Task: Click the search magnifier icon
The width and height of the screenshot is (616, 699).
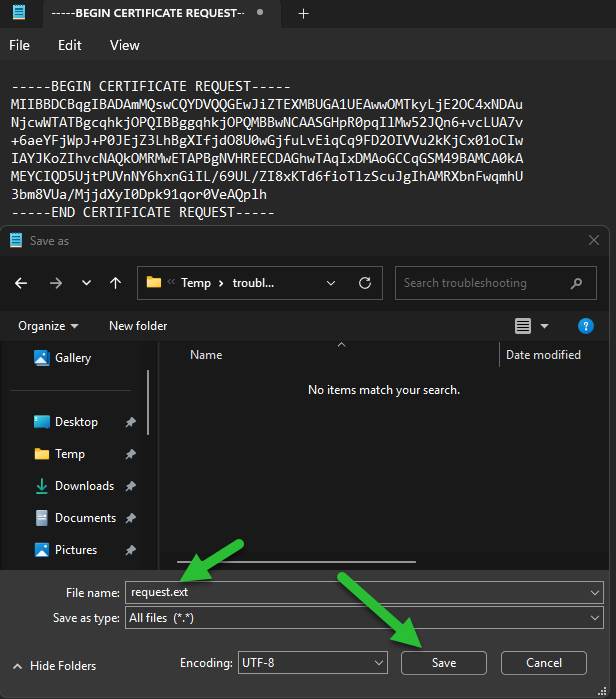Action: (x=576, y=283)
